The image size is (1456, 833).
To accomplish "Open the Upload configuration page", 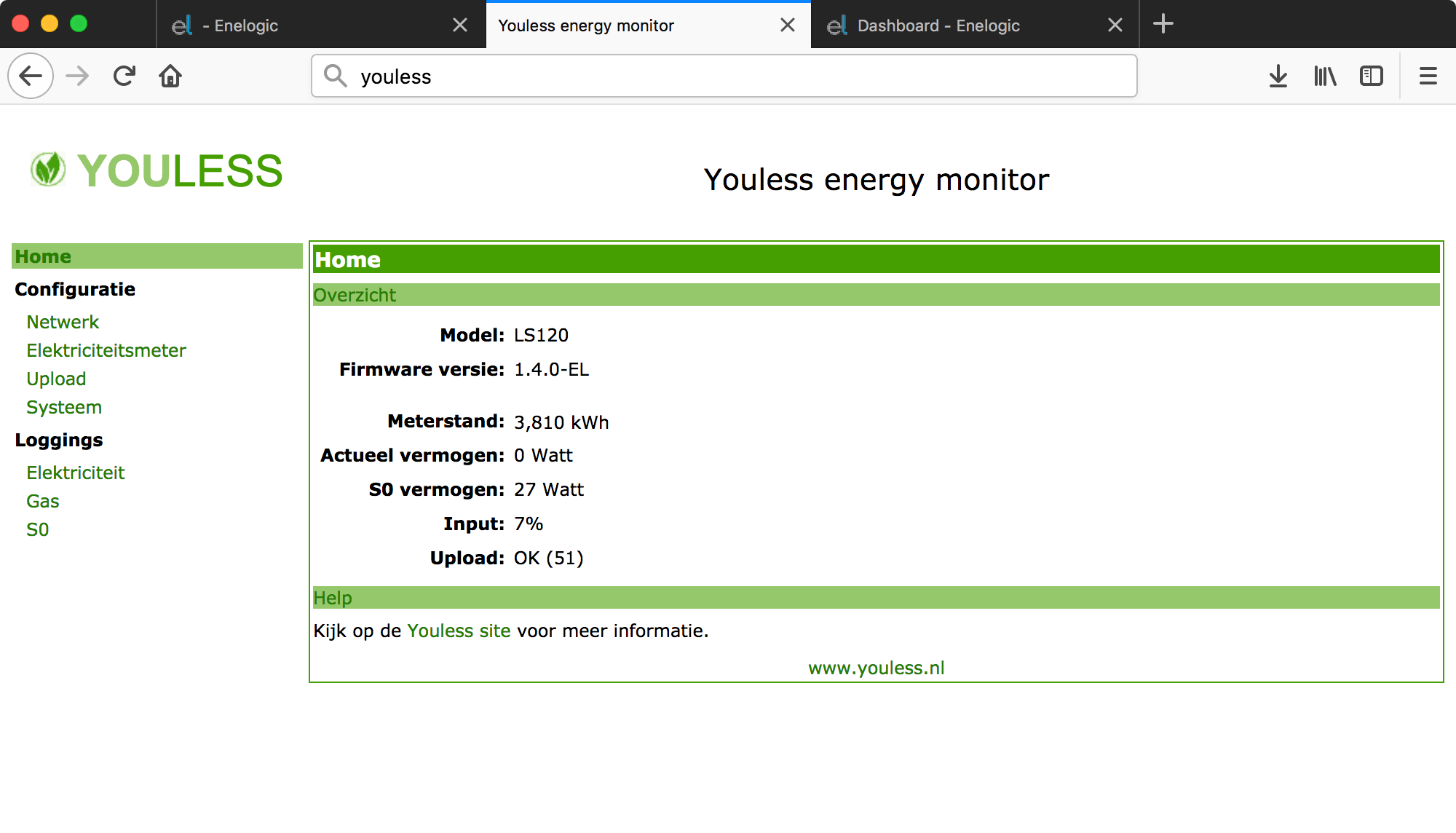I will click(56, 379).
